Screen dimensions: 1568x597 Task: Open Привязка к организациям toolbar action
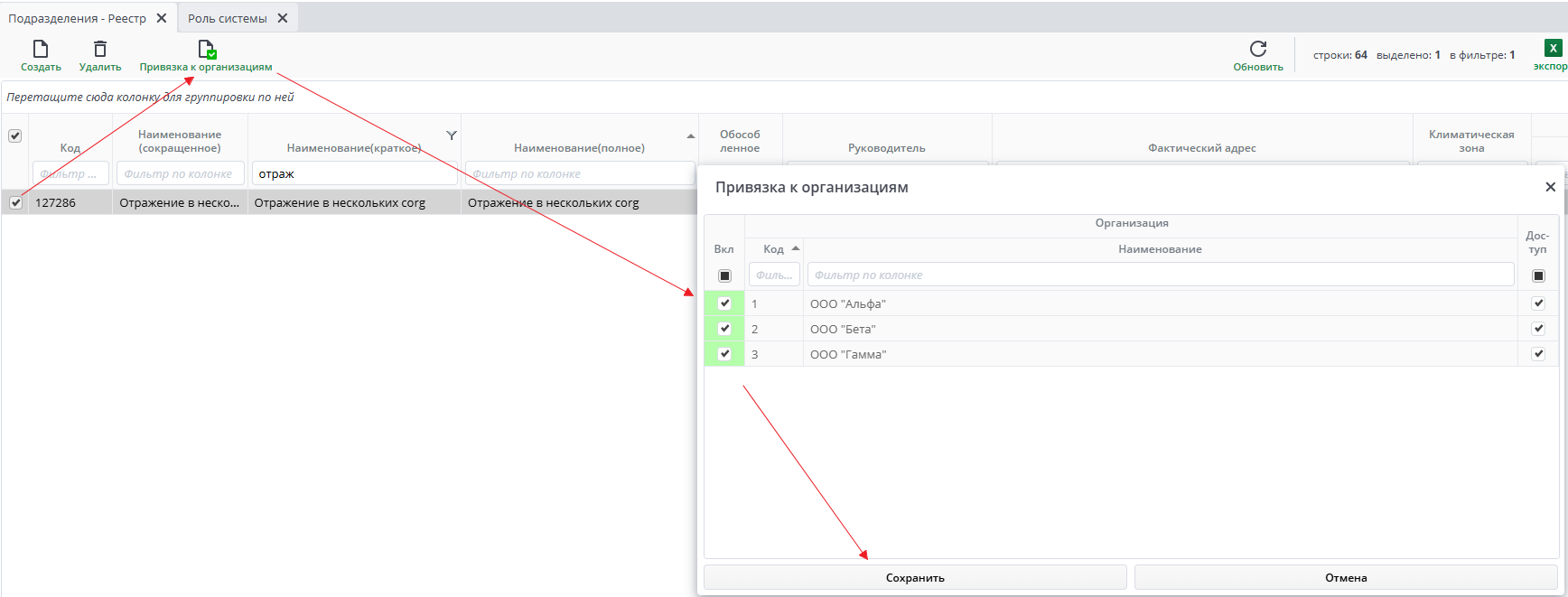coord(206,56)
